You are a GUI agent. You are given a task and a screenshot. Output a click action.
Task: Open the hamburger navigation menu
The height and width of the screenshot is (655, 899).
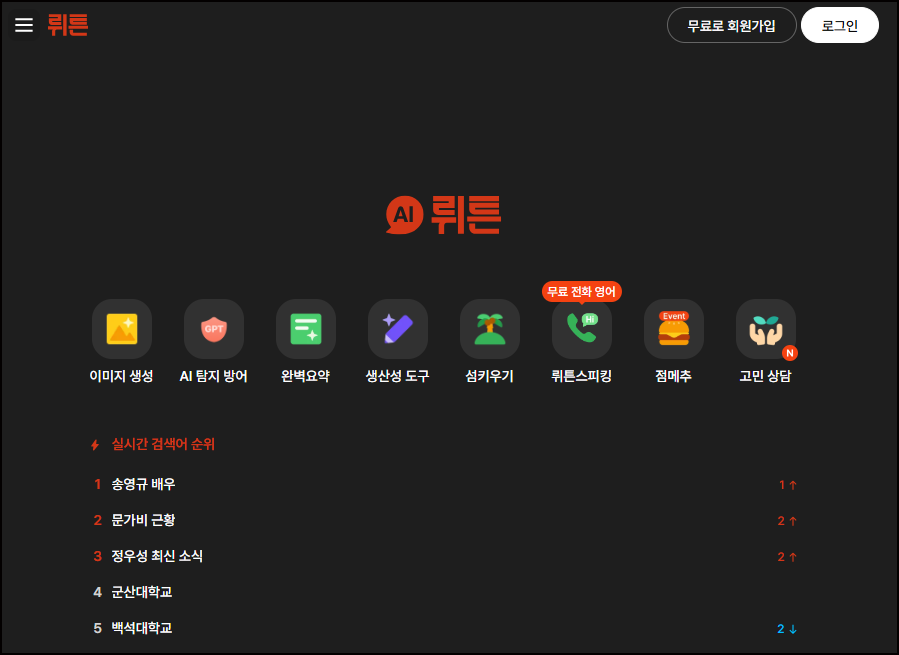pyautogui.click(x=23, y=24)
